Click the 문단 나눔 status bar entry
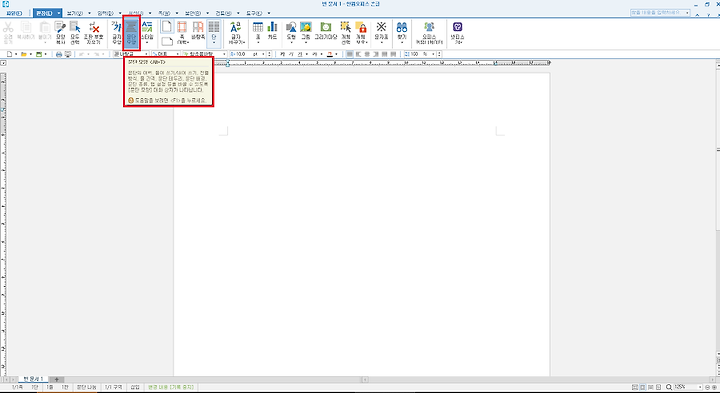This screenshot has width=720, height=393. pos(86,387)
